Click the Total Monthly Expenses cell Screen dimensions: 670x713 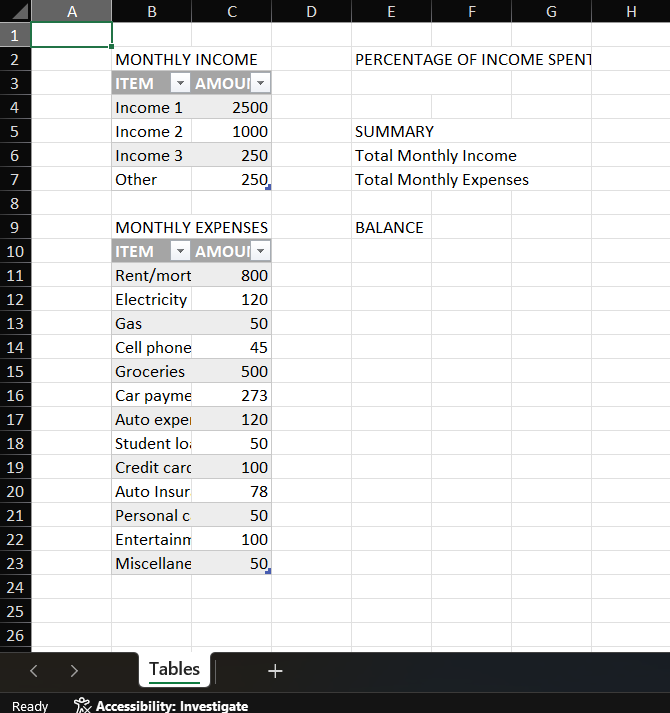(x=441, y=179)
